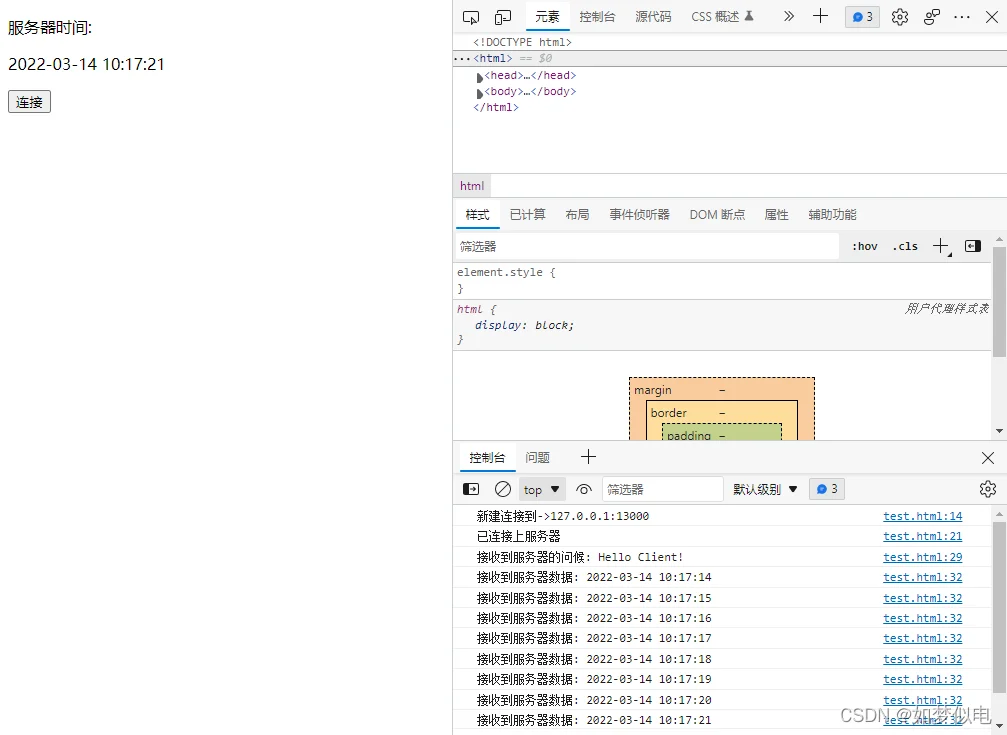Expand the <head> element node
Viewport: 1007px width, 735px height.
(480, 77)
